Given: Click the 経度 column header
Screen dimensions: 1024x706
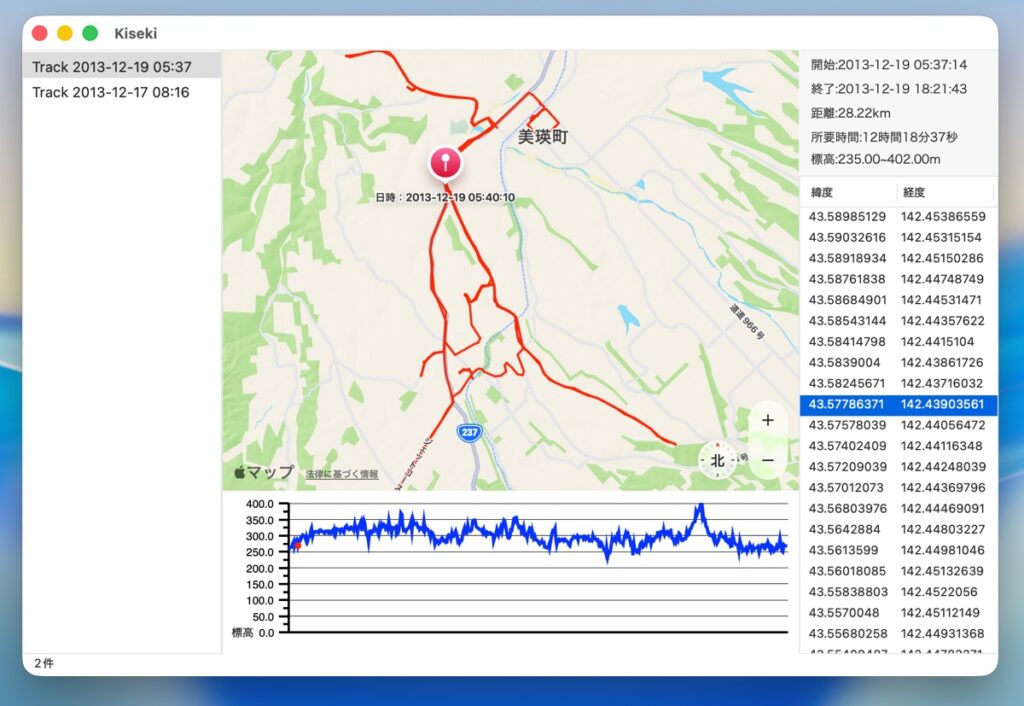Looking at the screenshot, I should [913, 192].
